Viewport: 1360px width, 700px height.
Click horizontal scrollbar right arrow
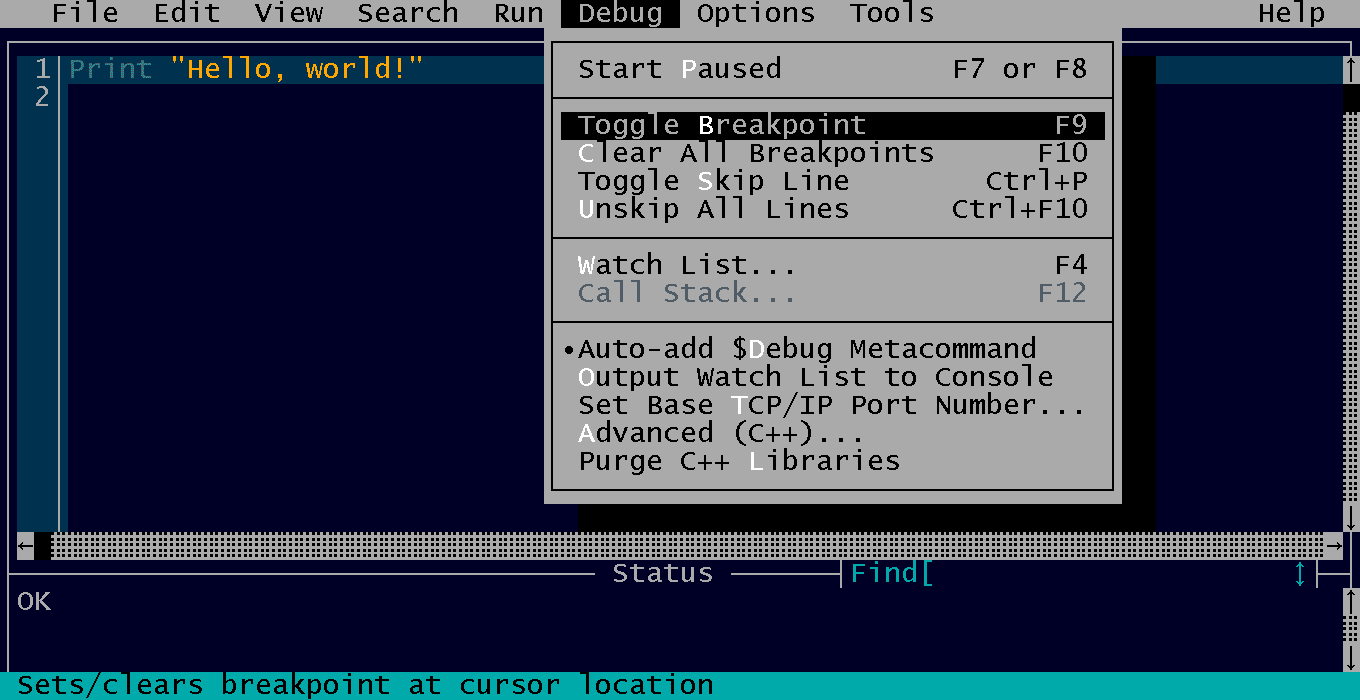pyautogui.click(x=1334, y=546)
